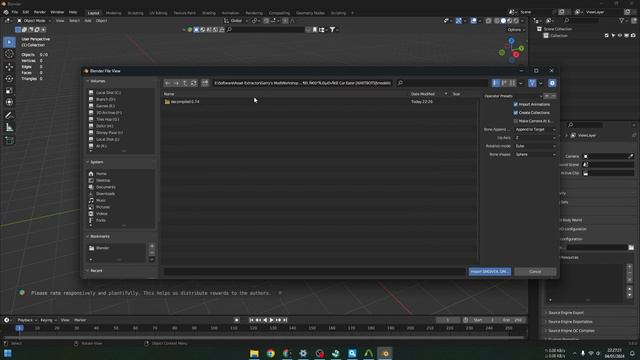
Task: Switch file browser to vertical list display
Action: coord(496,83)
